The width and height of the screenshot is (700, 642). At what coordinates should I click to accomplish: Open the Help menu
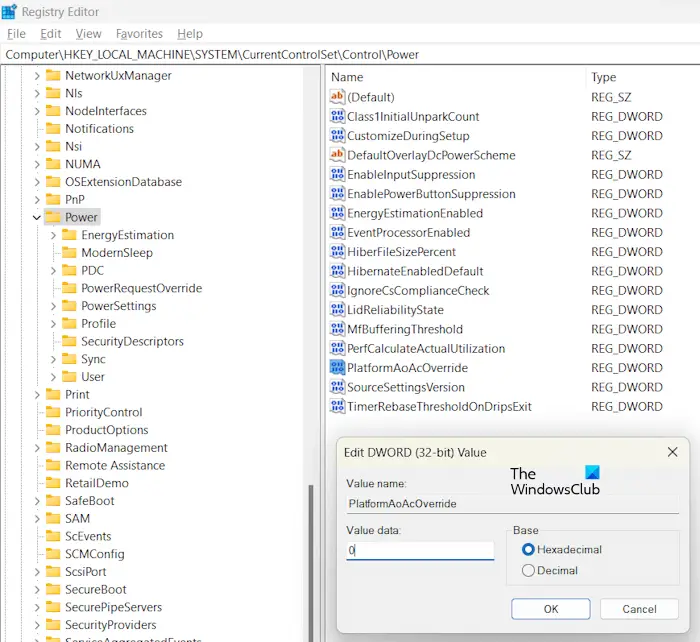point(190,34)
